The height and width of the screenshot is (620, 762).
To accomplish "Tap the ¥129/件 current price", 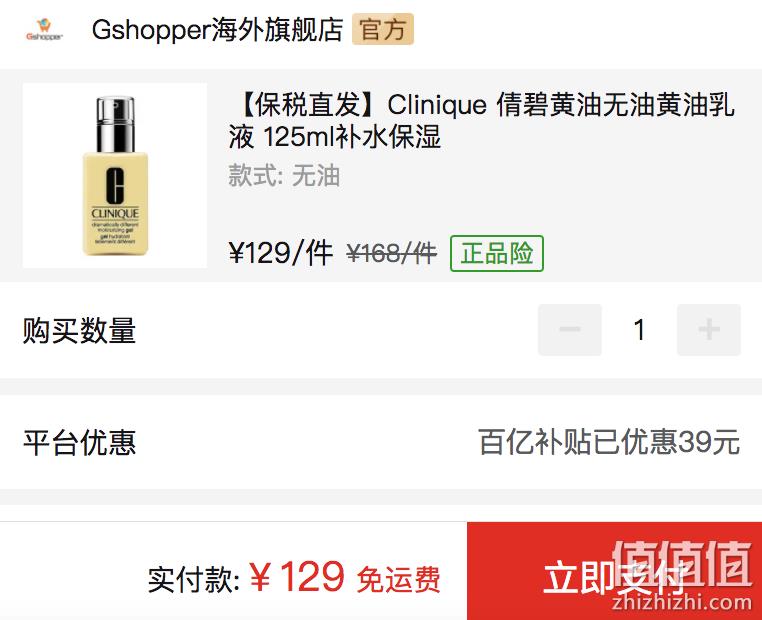I will click(x=281, y=253).
